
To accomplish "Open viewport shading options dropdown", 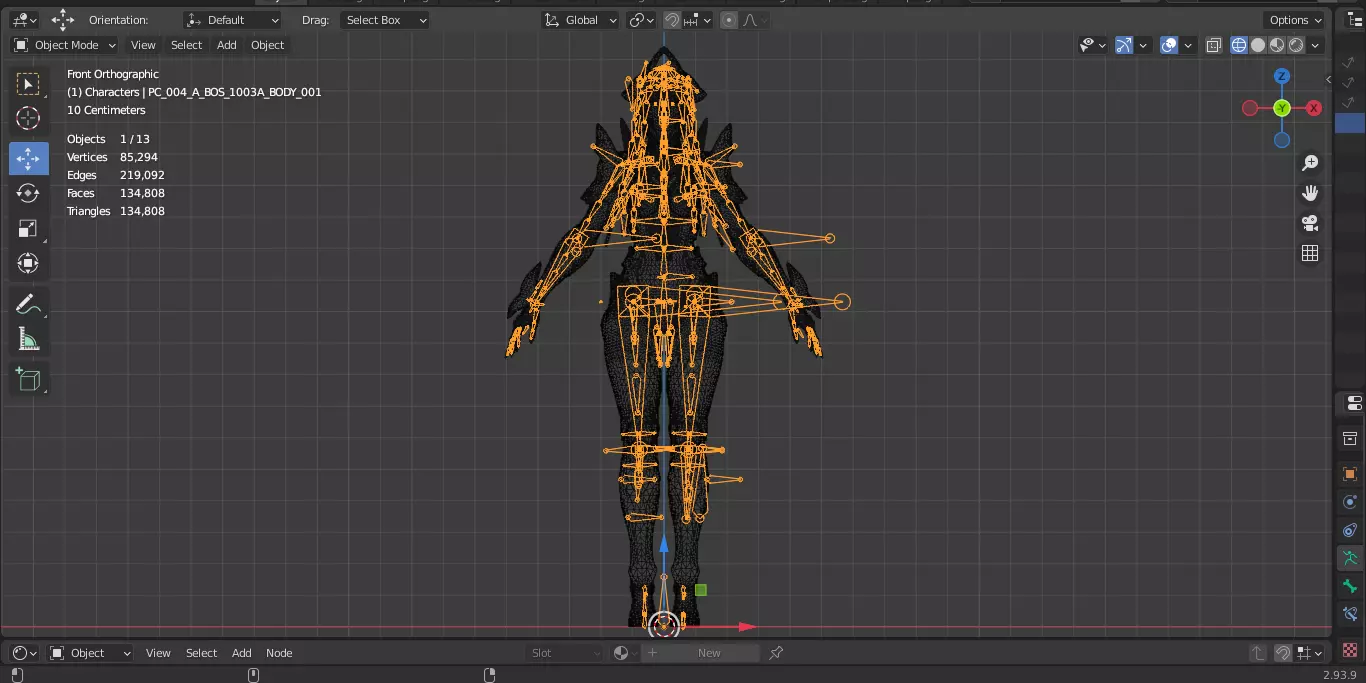I will 1316,45.
